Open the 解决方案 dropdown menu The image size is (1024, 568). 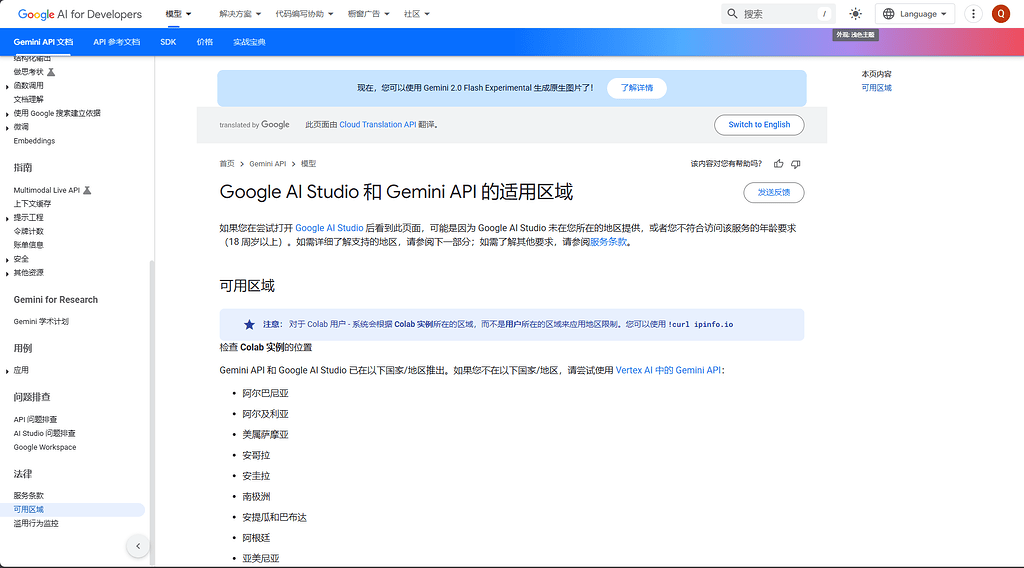[240, 14]
